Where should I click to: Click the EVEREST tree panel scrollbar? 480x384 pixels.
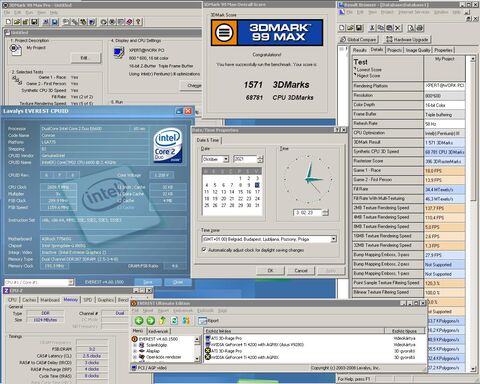(197, 349)
